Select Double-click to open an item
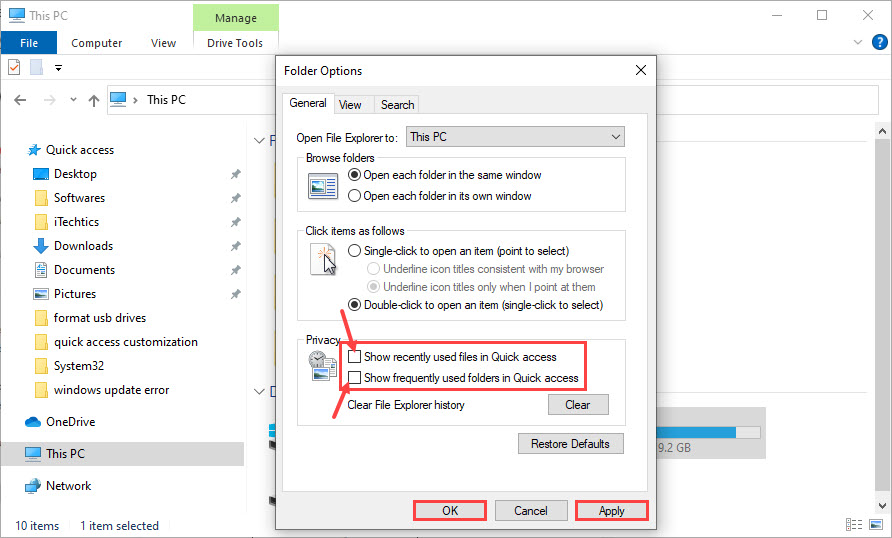 pyautogui.click(x=354, y=305)
